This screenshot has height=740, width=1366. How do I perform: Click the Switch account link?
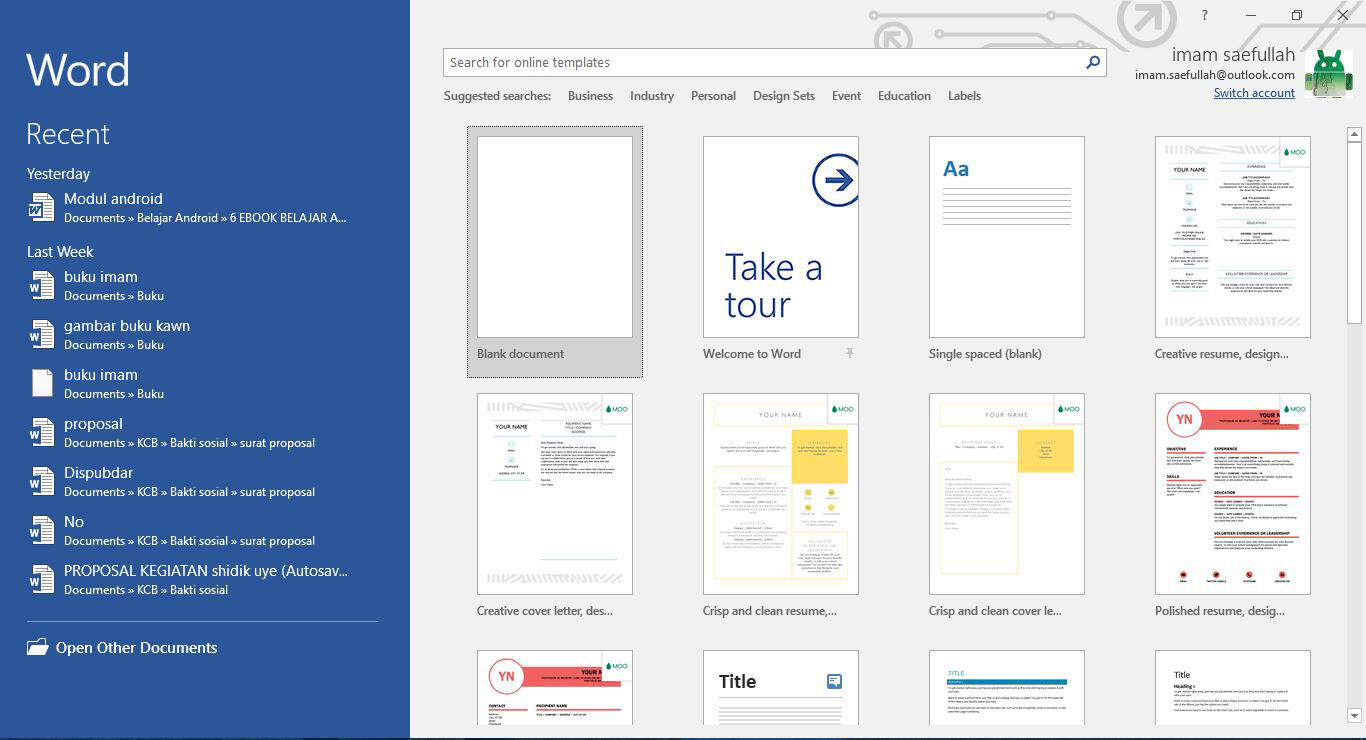pos(1254,93)
